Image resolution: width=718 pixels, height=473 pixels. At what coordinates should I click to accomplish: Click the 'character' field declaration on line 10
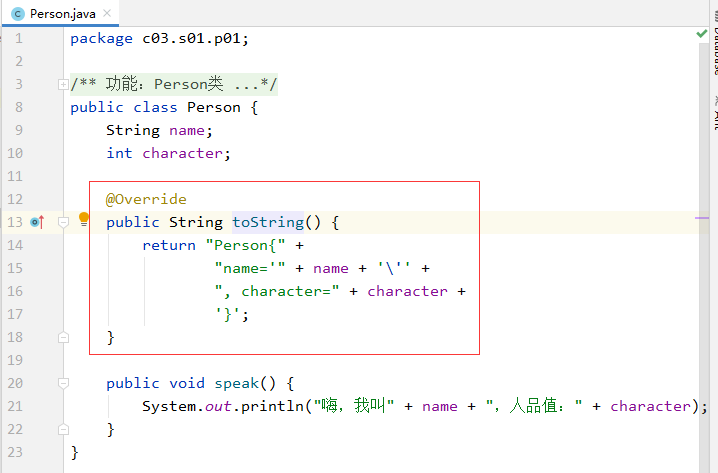click(182, 153)
